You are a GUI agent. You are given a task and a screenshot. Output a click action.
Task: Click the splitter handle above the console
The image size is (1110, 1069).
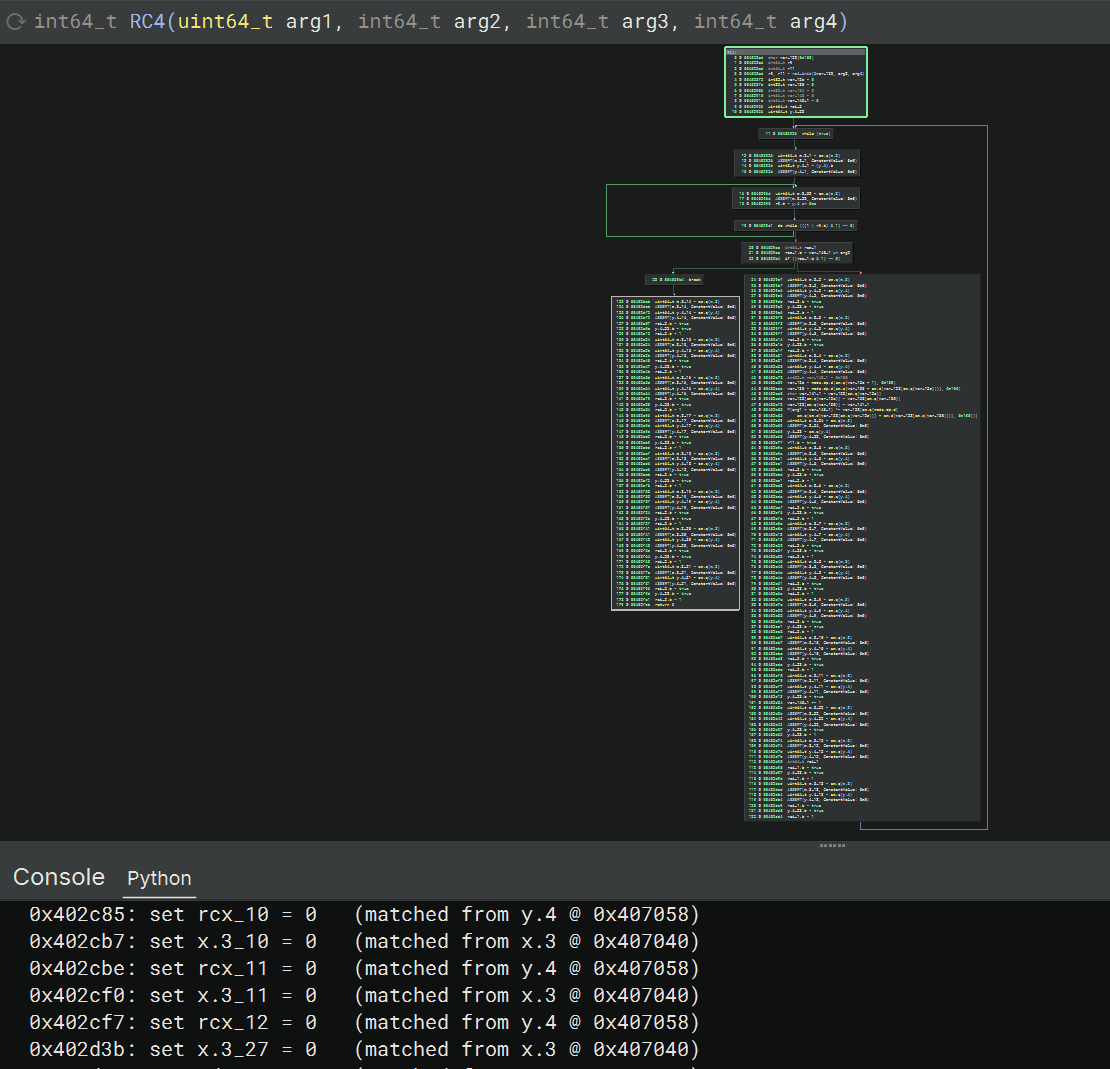click(x=832, y=845)
